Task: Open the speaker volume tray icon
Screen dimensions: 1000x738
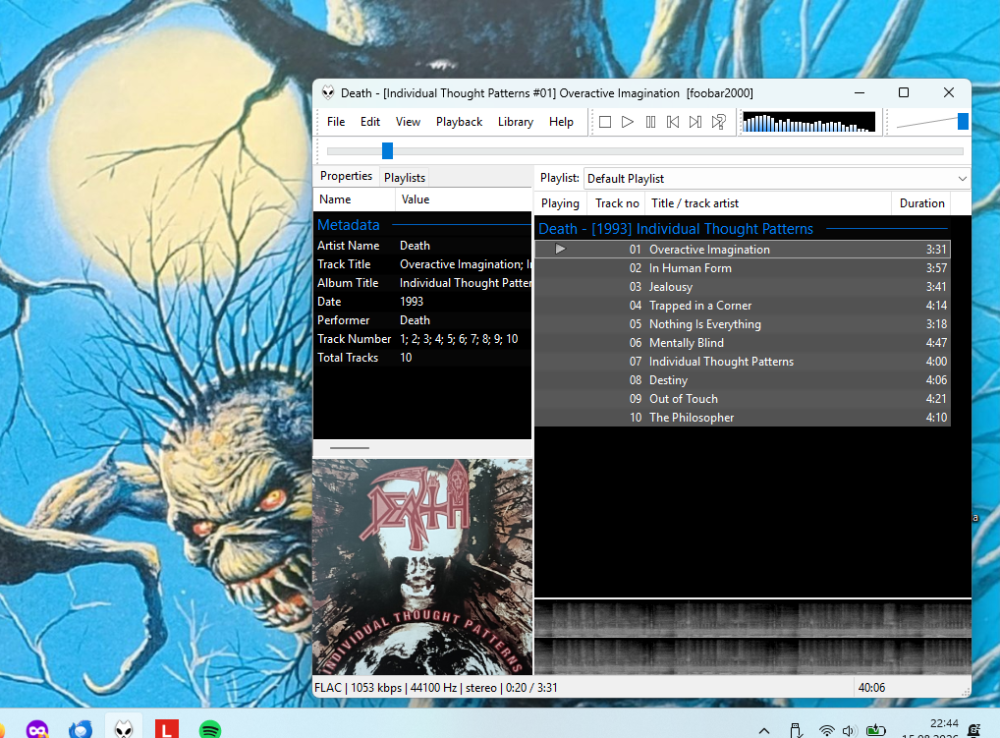Action: pos(848,730)
